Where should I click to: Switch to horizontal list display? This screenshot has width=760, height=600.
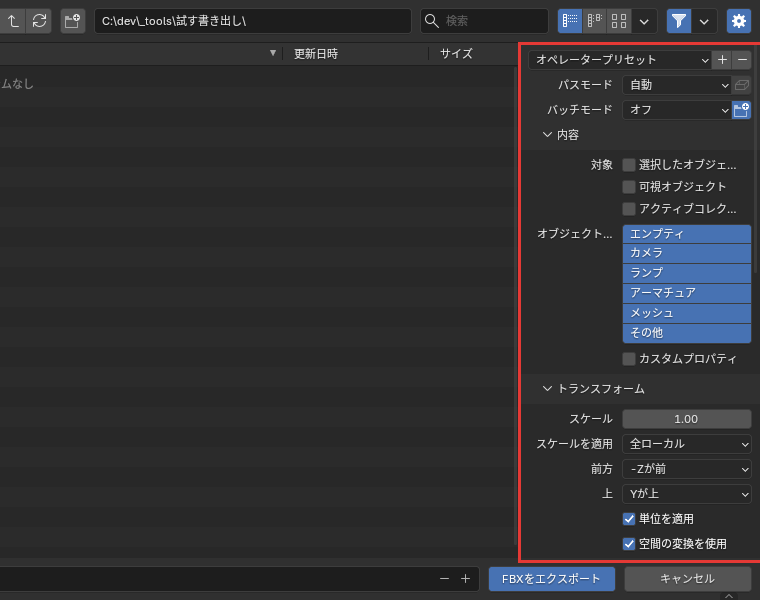(594, 21)
